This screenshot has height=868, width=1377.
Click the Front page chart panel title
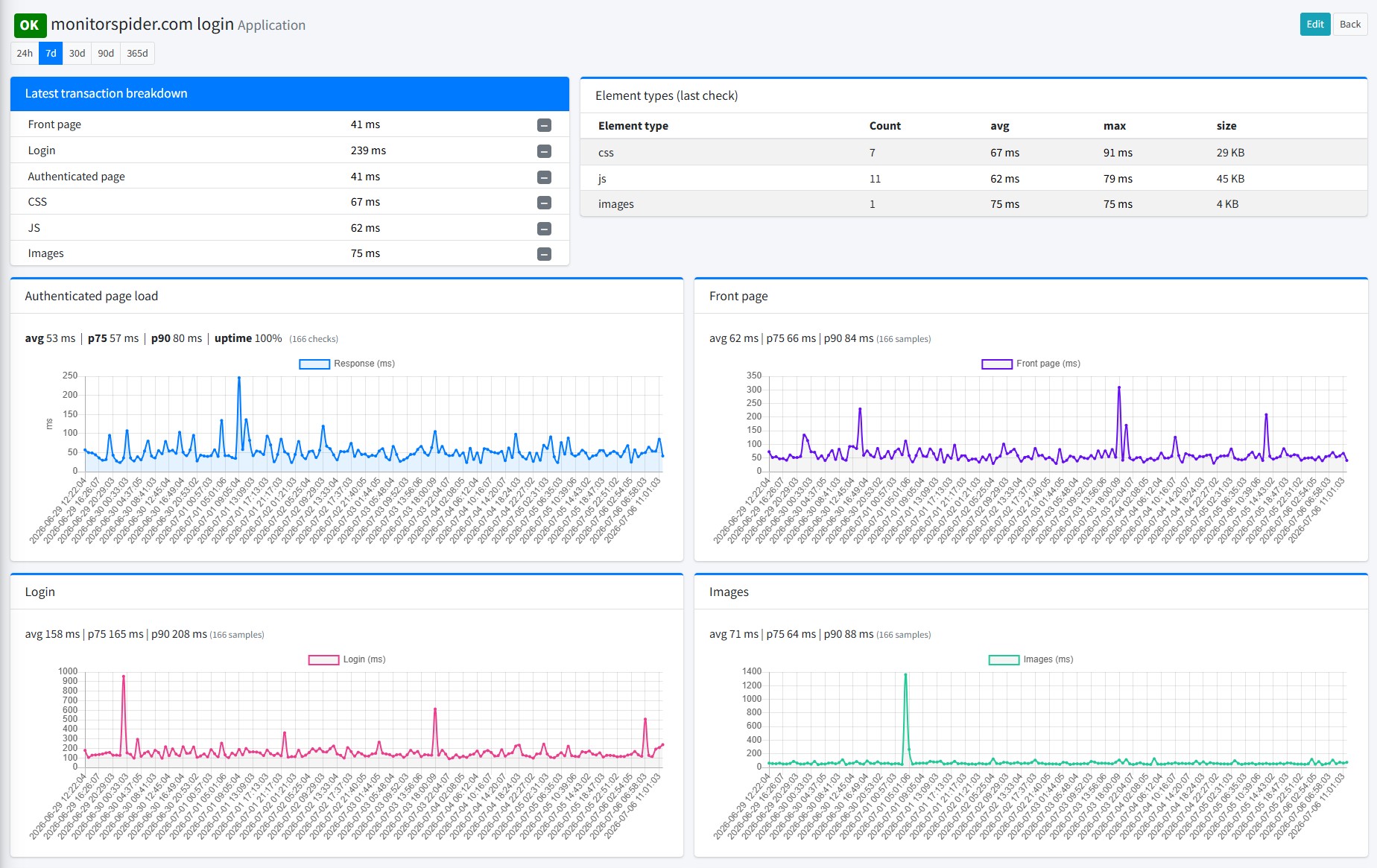coord(738,297)
